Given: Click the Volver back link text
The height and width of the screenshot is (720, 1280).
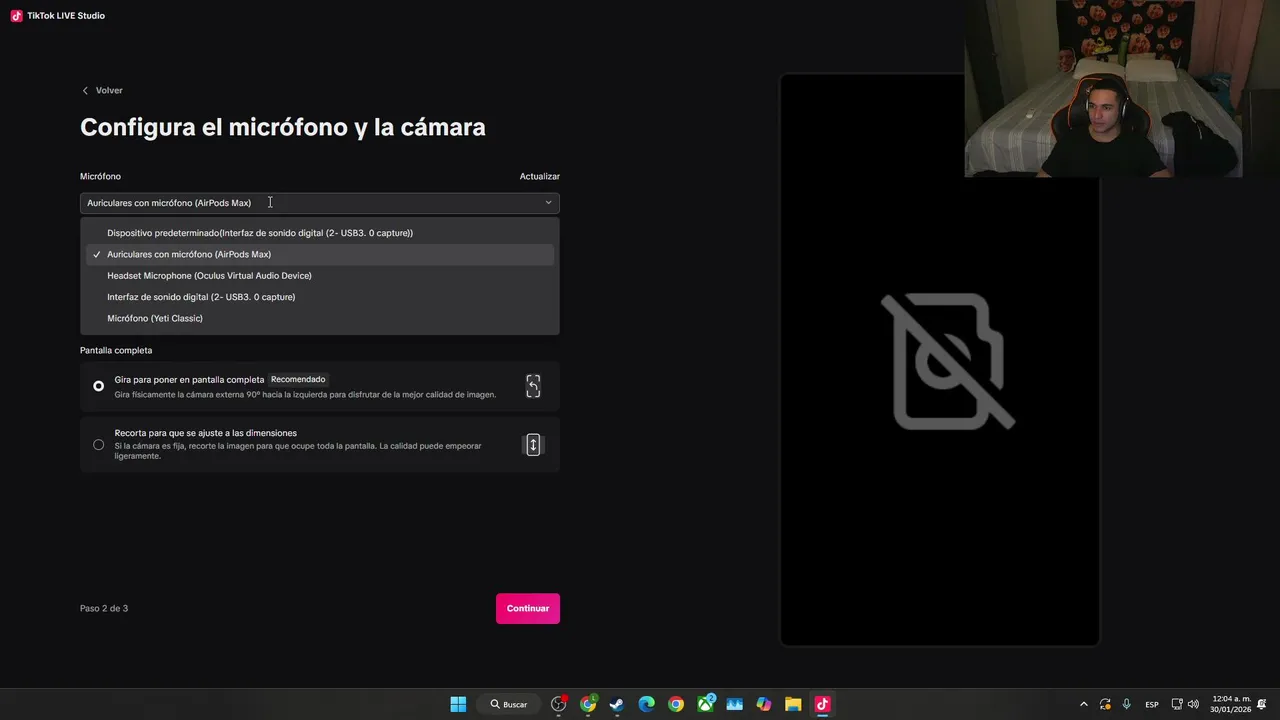Looking at the screenshot, I should tap(109, 90).
